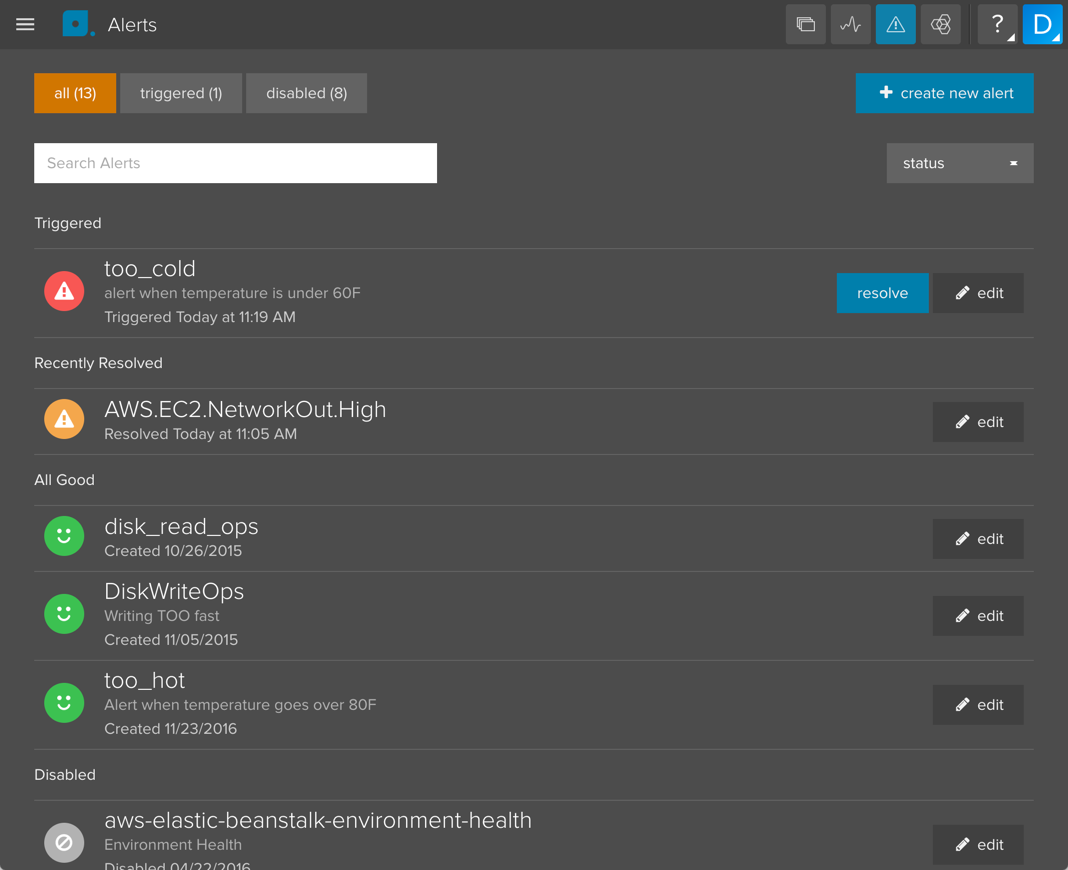Screen dimensions: 1068x870
Task: Switch to the triggered (1) tab
Action: point(181,93)
